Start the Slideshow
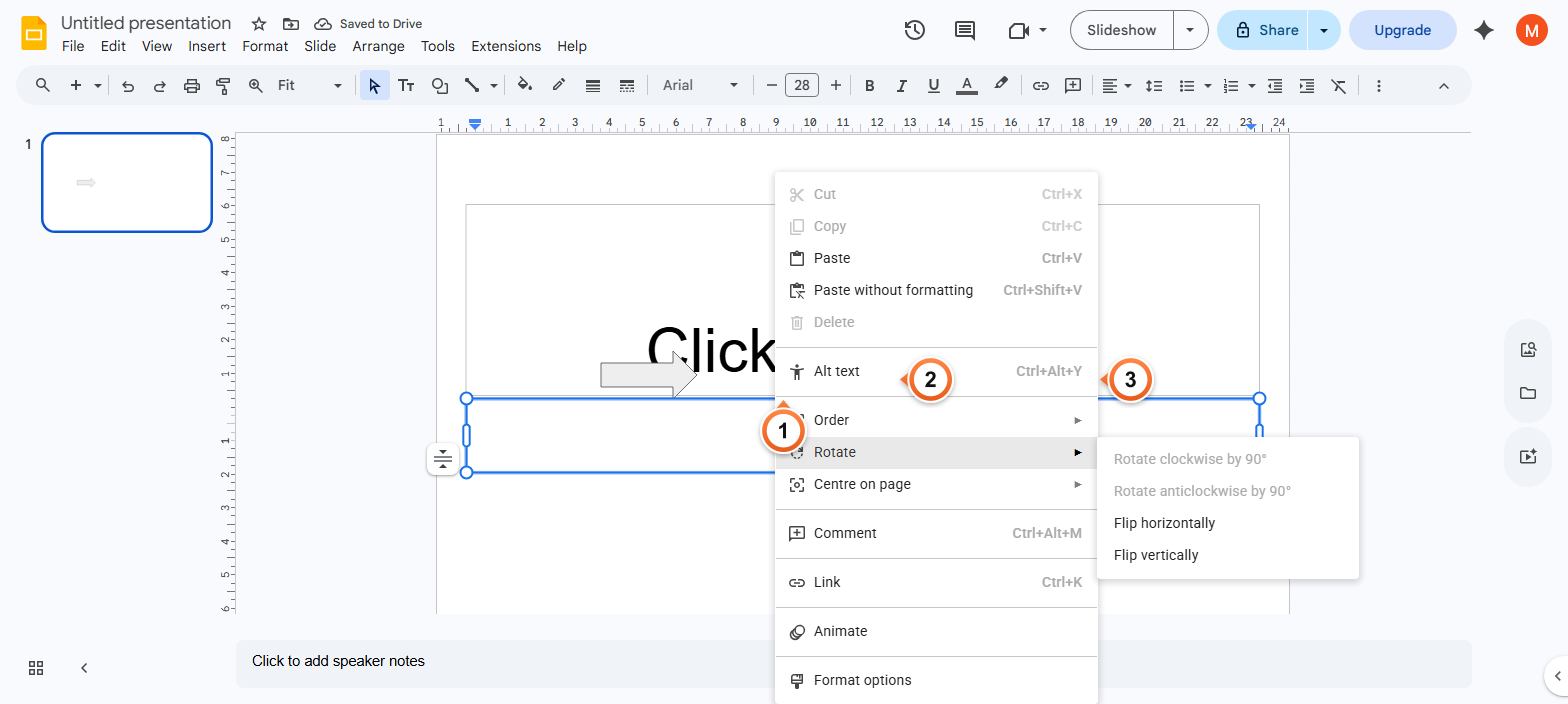Image resolution: width=1568 pixels, height=704 pixels. coord(1122,30)
